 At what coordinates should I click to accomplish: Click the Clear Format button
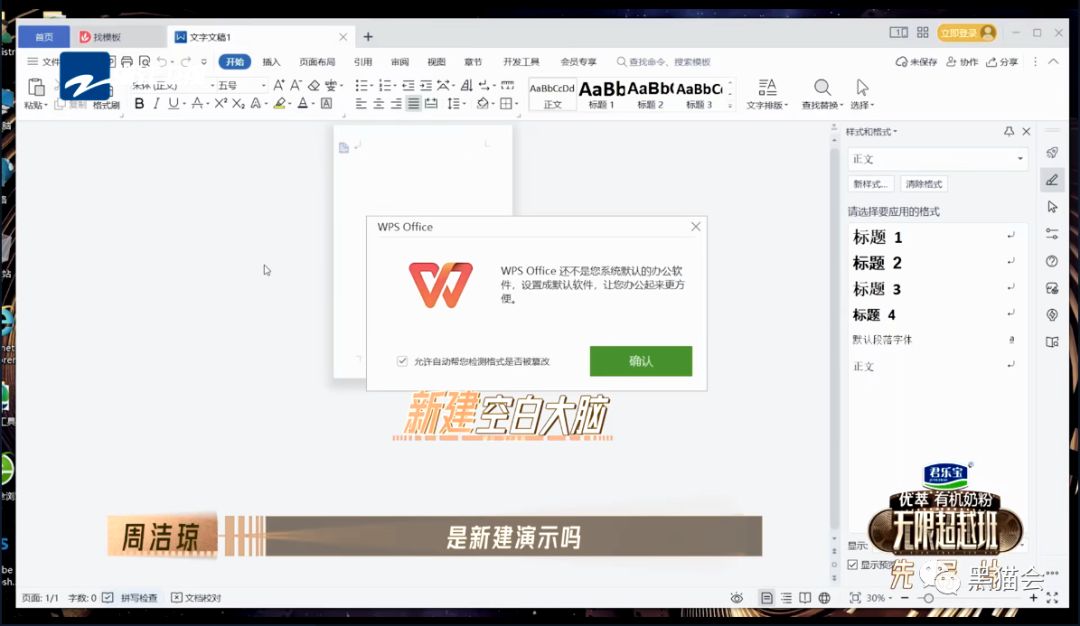point(924,184)
